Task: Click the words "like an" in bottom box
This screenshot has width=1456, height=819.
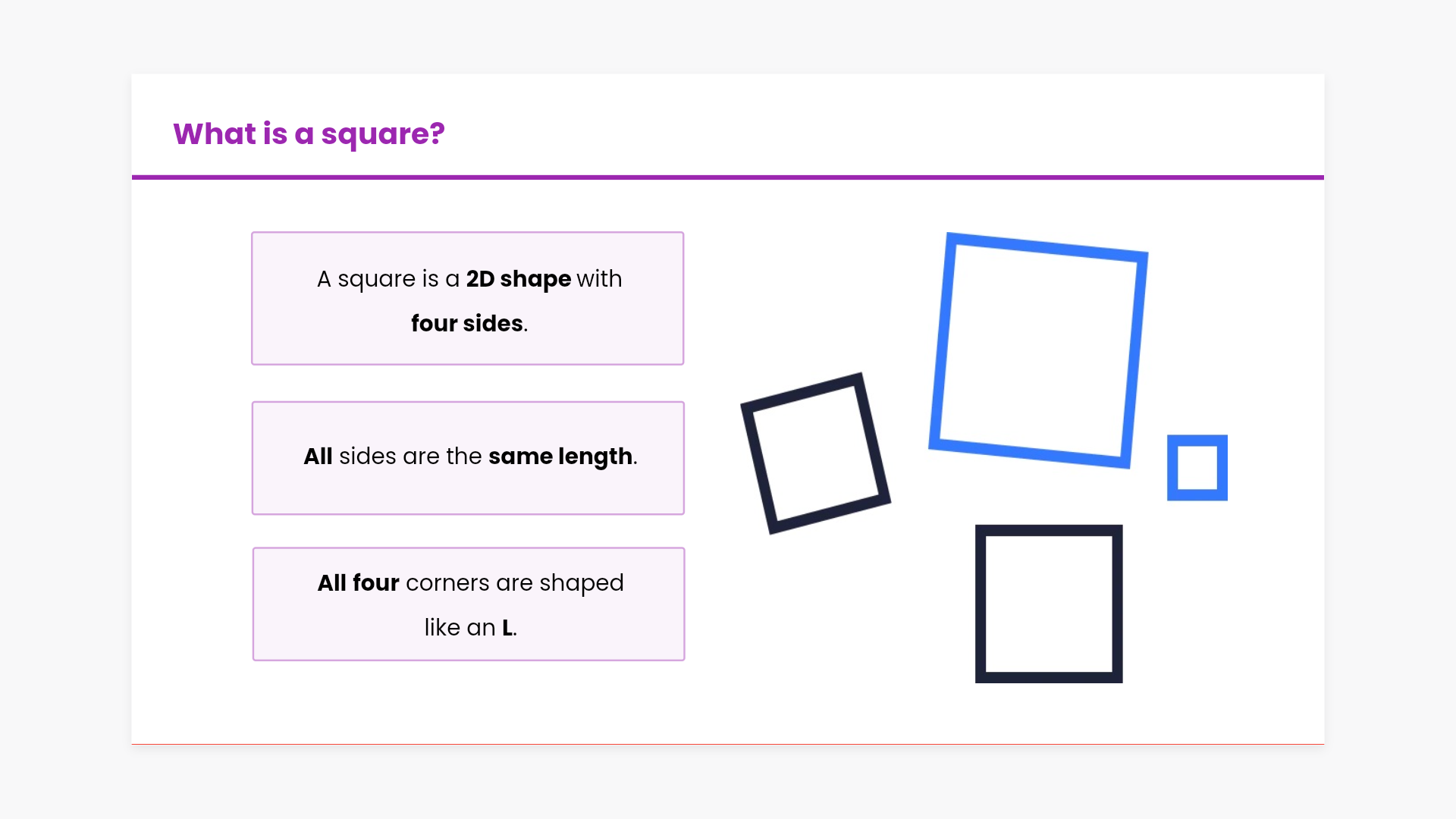Action: (460, 628)
